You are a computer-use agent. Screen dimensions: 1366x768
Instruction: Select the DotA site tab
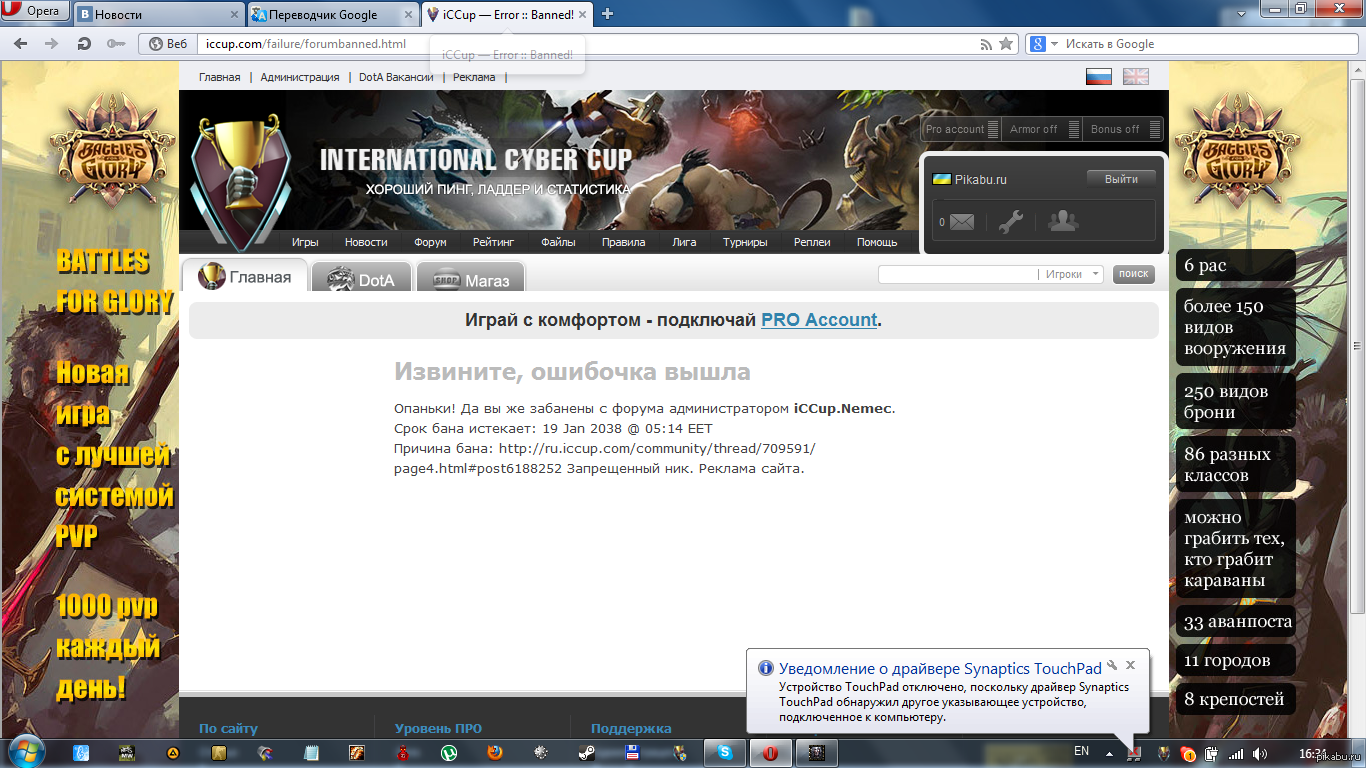click(x=362, y=279)
